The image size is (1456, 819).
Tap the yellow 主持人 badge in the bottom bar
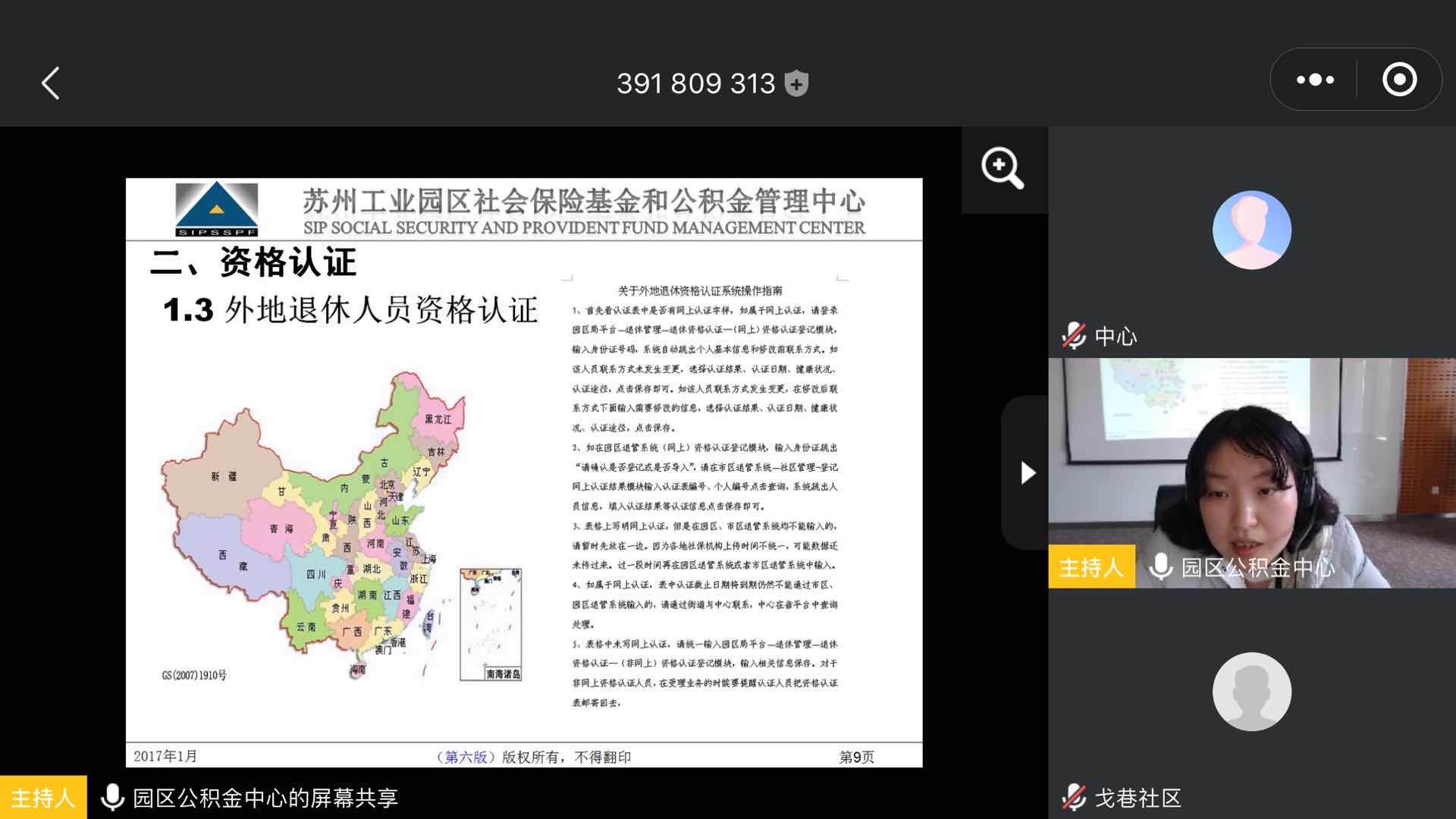tap(43, 798)
